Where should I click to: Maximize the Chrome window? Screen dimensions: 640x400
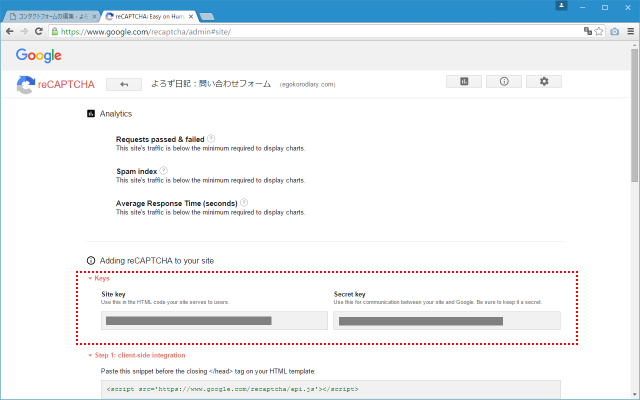605,7
